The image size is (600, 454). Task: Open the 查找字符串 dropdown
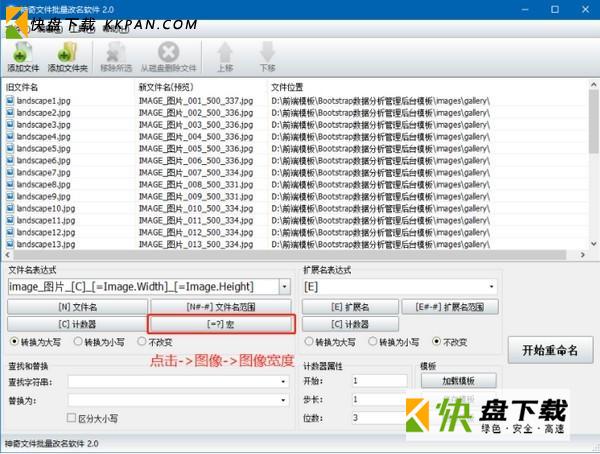pyautogui.click(x=283, y=382)
